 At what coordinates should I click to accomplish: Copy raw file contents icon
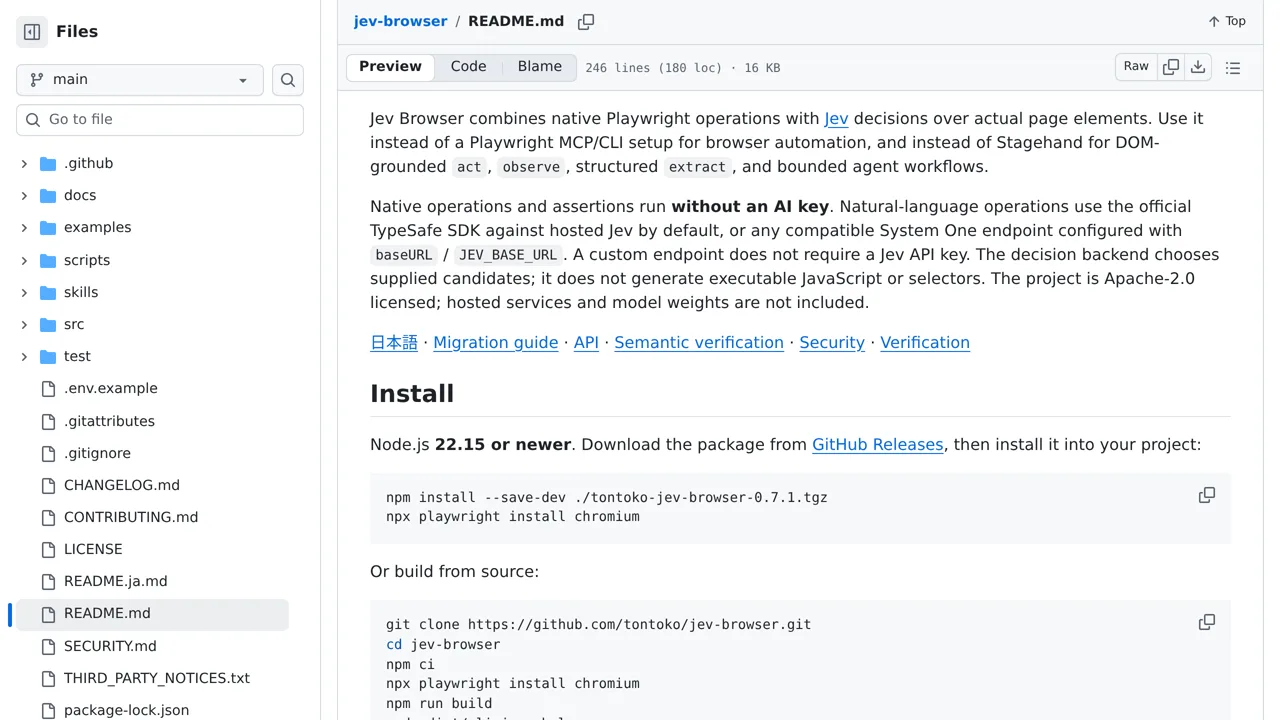(x=1171, y=67)
